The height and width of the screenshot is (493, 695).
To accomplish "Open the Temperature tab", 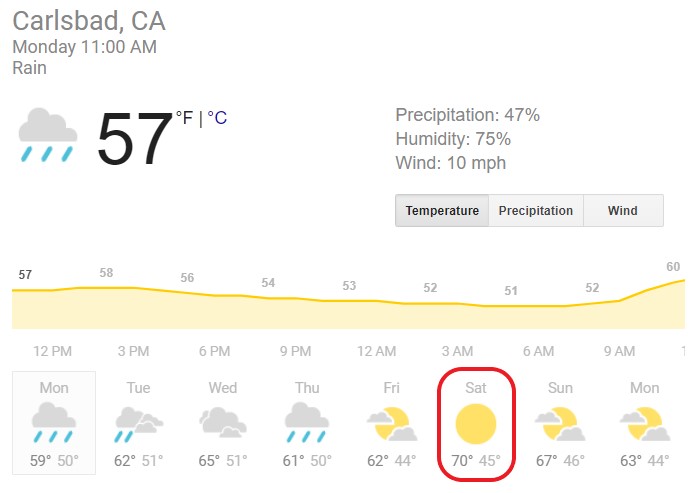I will (442, 211).
